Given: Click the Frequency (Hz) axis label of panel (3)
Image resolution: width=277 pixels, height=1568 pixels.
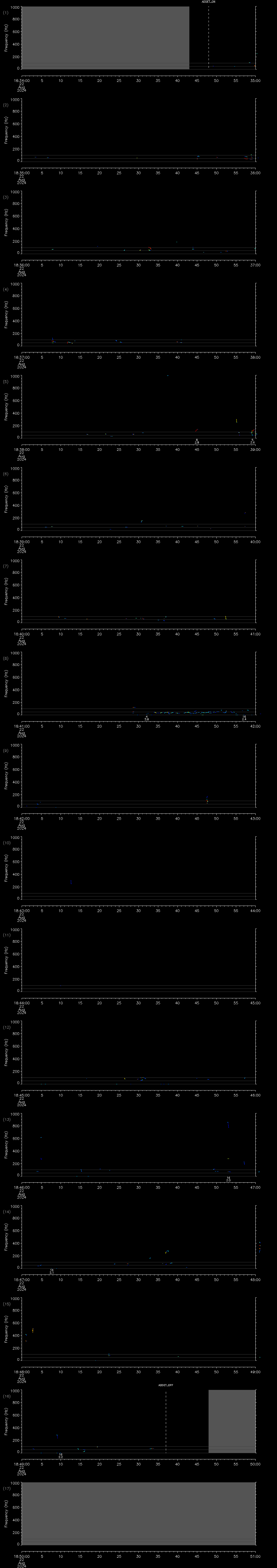Looking at the screenshot, I should (x=6, y=222).
